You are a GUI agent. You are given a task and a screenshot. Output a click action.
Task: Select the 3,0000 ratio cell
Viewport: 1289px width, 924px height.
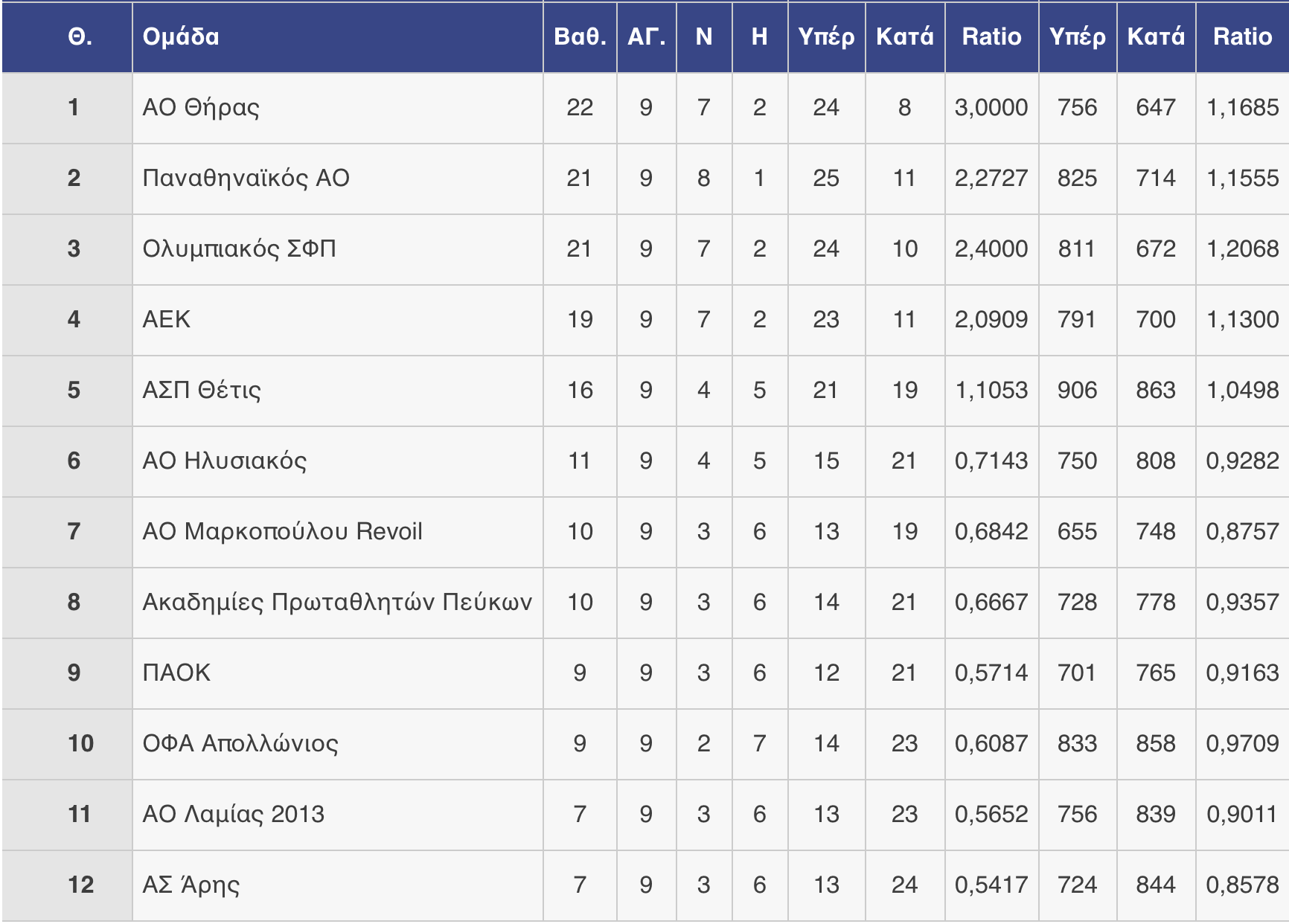tap(991, 108)
